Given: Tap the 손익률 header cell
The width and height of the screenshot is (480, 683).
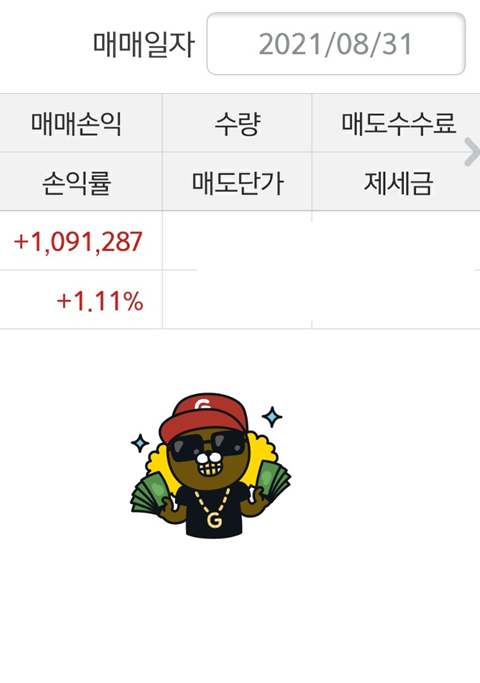Looking at the screenshot, I should pos(77,183).
